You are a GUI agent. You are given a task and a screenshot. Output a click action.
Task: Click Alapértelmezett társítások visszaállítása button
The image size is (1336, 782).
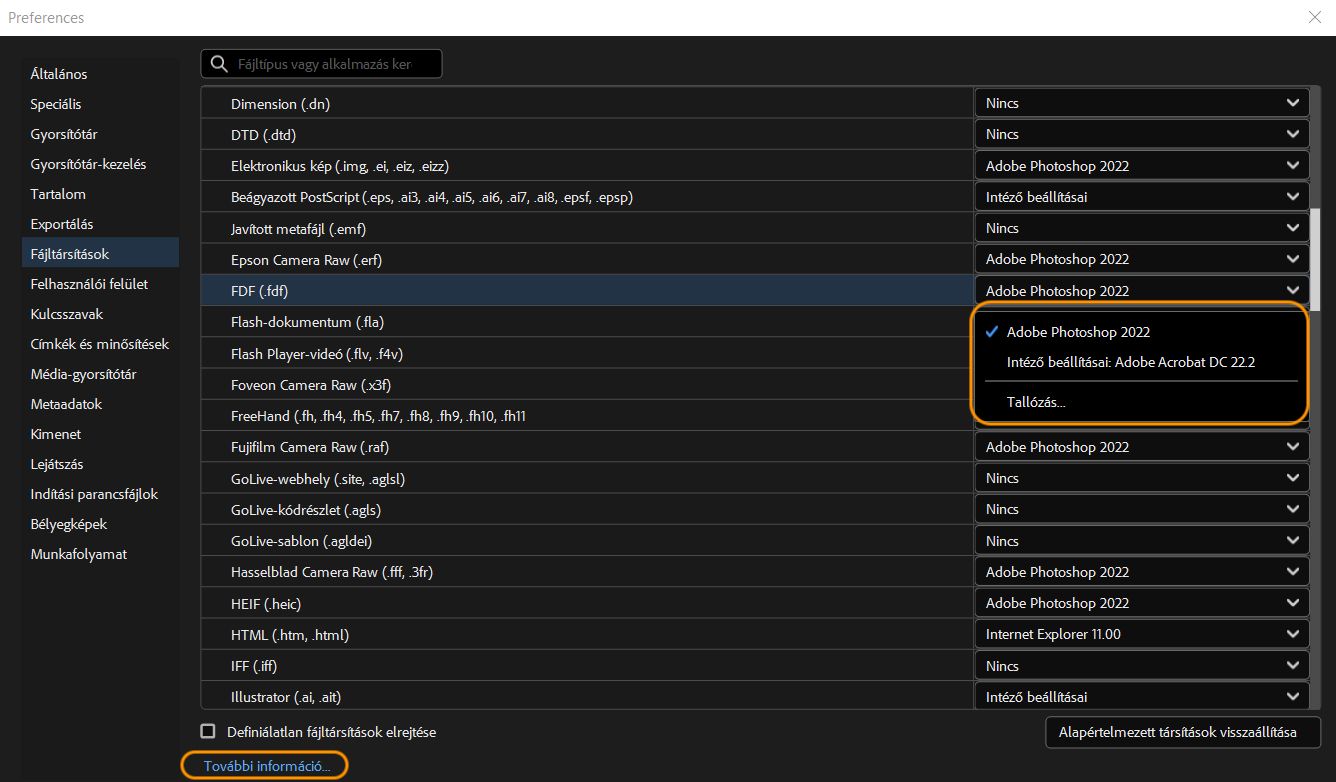(x=1183, y=732)
